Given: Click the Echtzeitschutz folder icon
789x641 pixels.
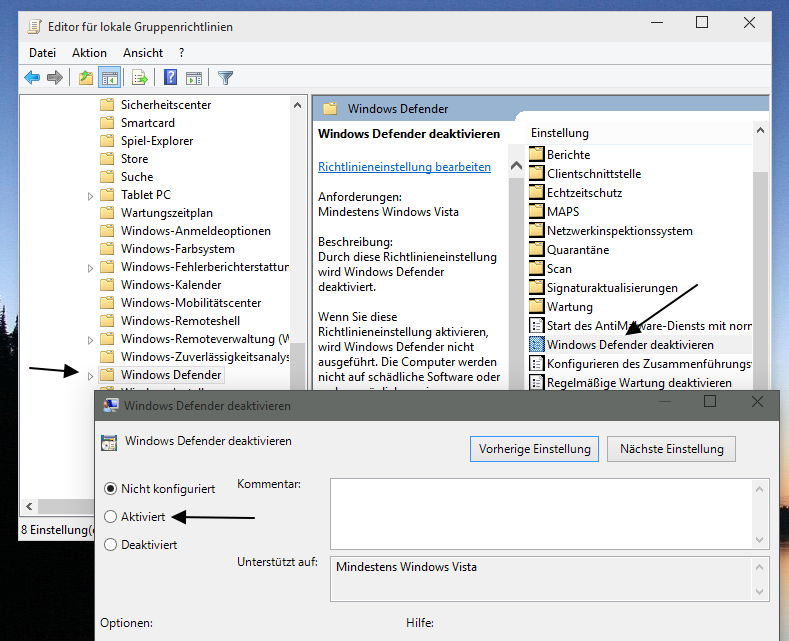Looking at the screenshot, I should (536, 192).
